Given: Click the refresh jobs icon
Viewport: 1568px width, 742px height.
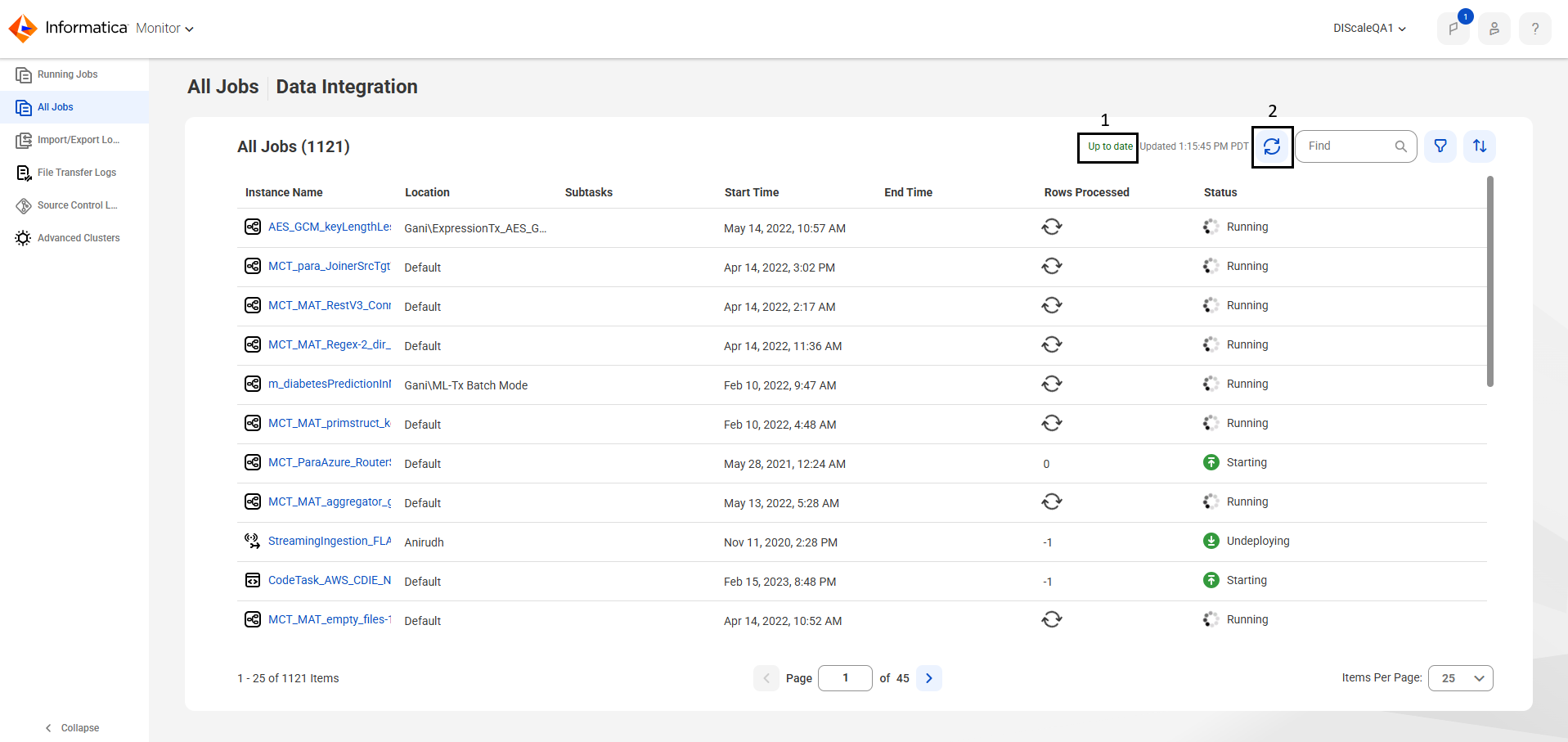Looking at the screenshot, I should coord(1272,146).
